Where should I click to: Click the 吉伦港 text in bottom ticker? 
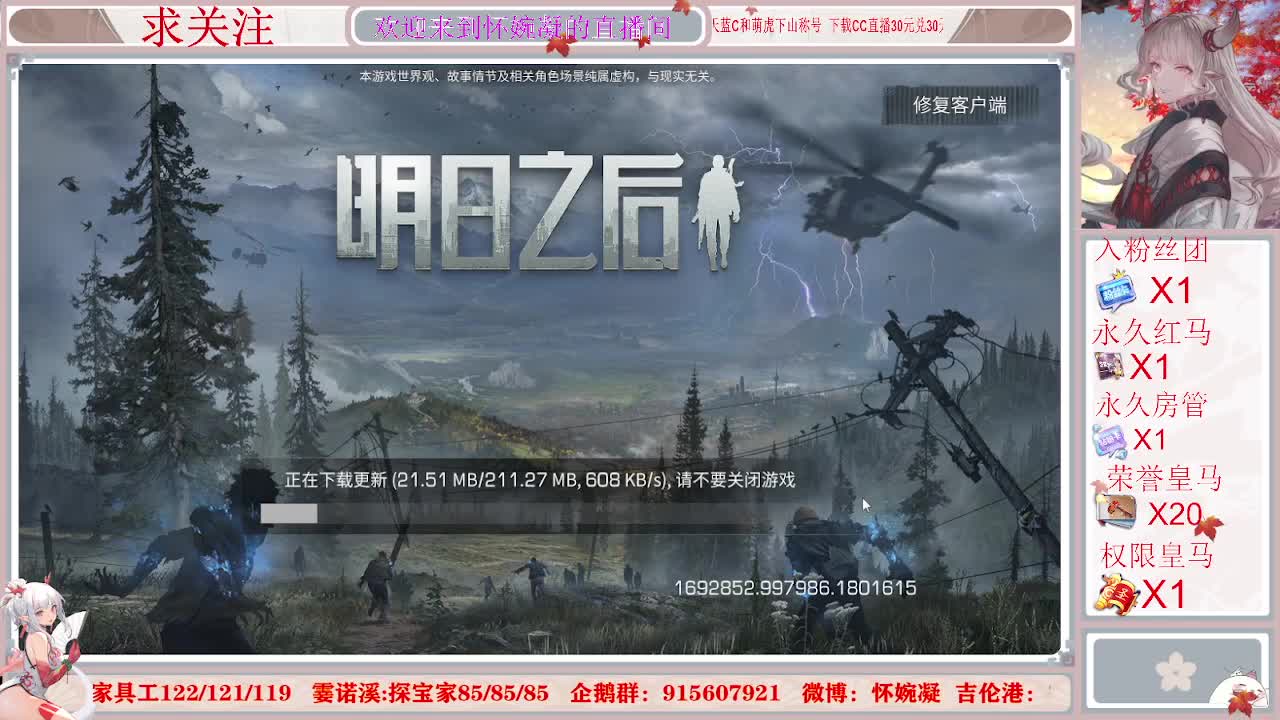(996, 693)
